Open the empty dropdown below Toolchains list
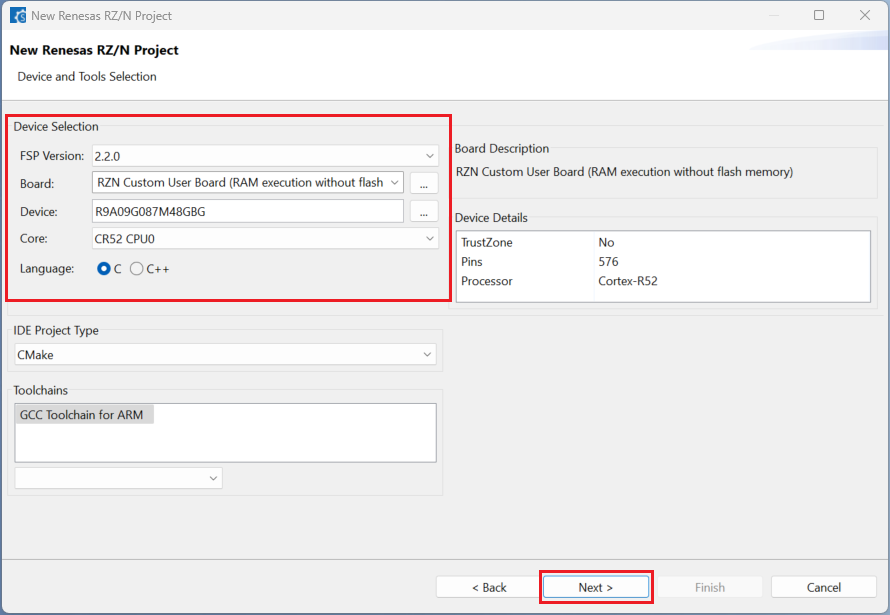The image size is (890, 615). coord(119,478)
